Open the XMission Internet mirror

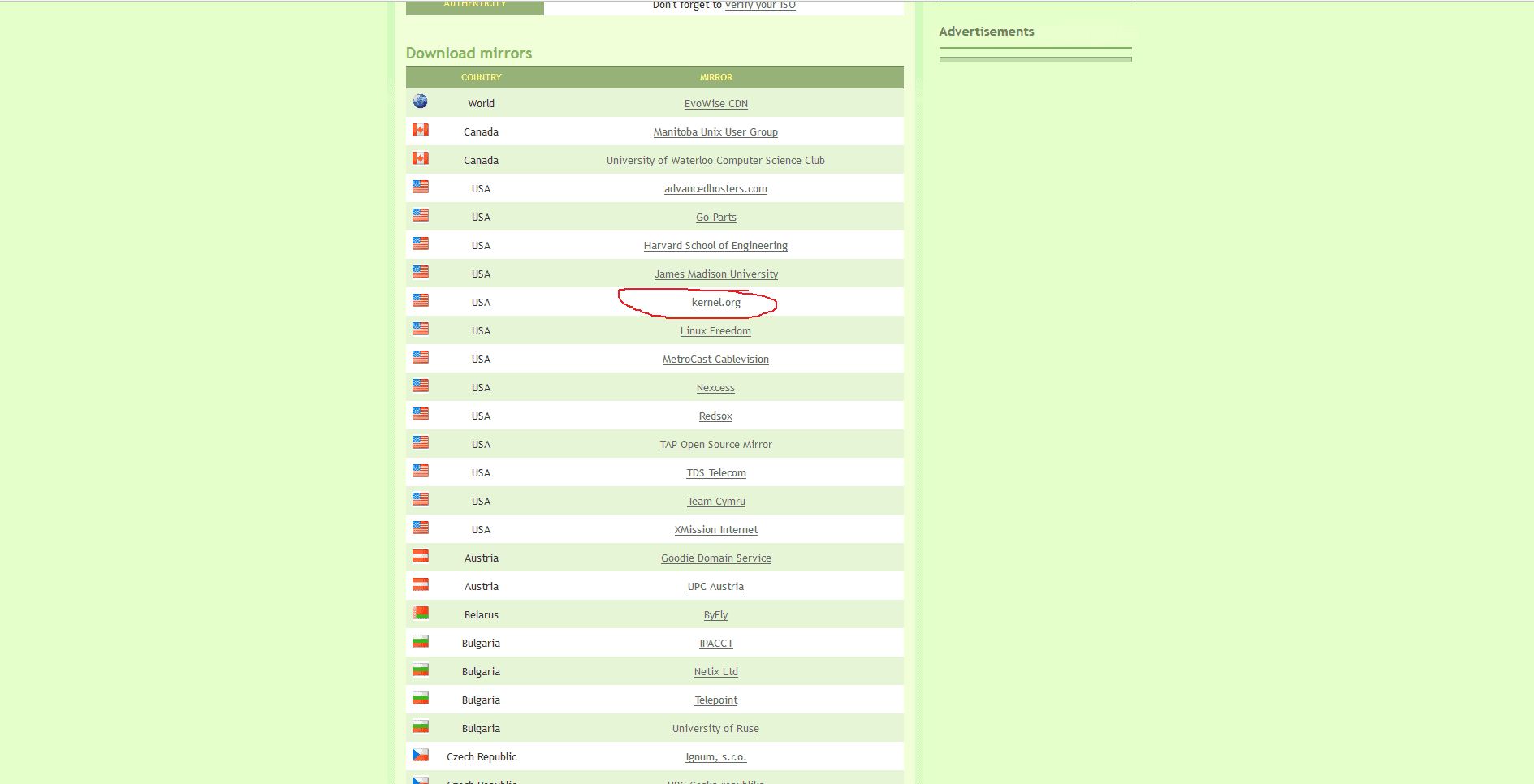(715, 529)
